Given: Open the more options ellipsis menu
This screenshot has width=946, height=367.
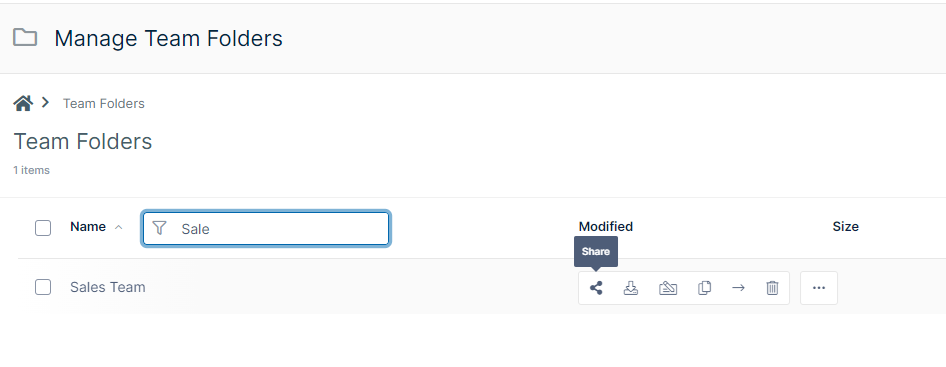Looking at the screenshot, I should coord(819,288).
